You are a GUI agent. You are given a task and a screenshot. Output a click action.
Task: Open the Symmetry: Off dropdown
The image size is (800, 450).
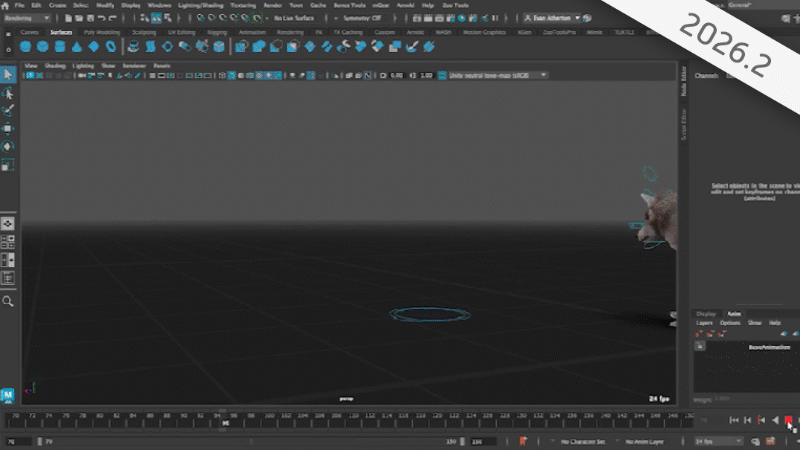pyautogui.click(x=362, y=18)
